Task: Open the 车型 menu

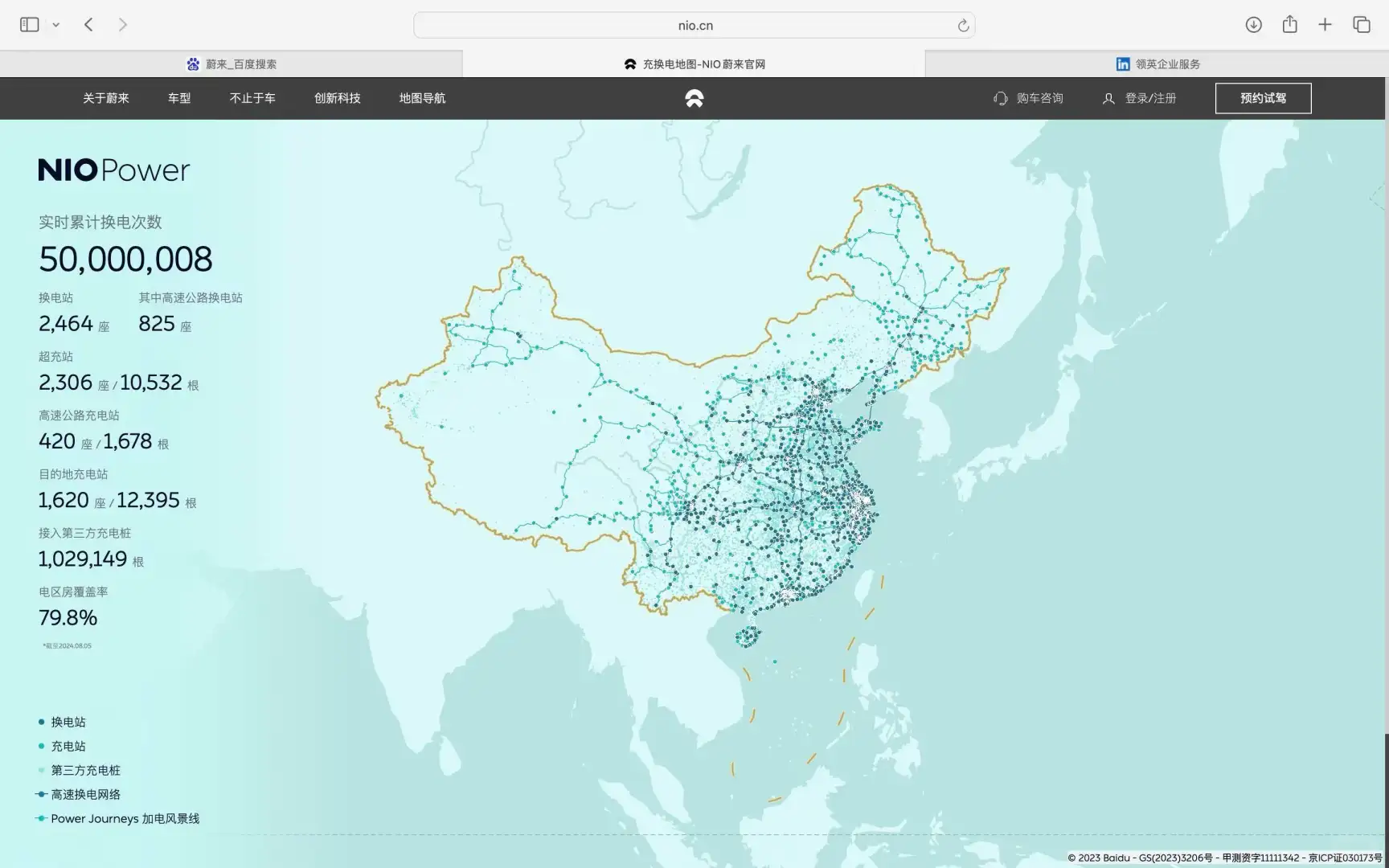Action: pyautogui.click(x=179, y=98)
